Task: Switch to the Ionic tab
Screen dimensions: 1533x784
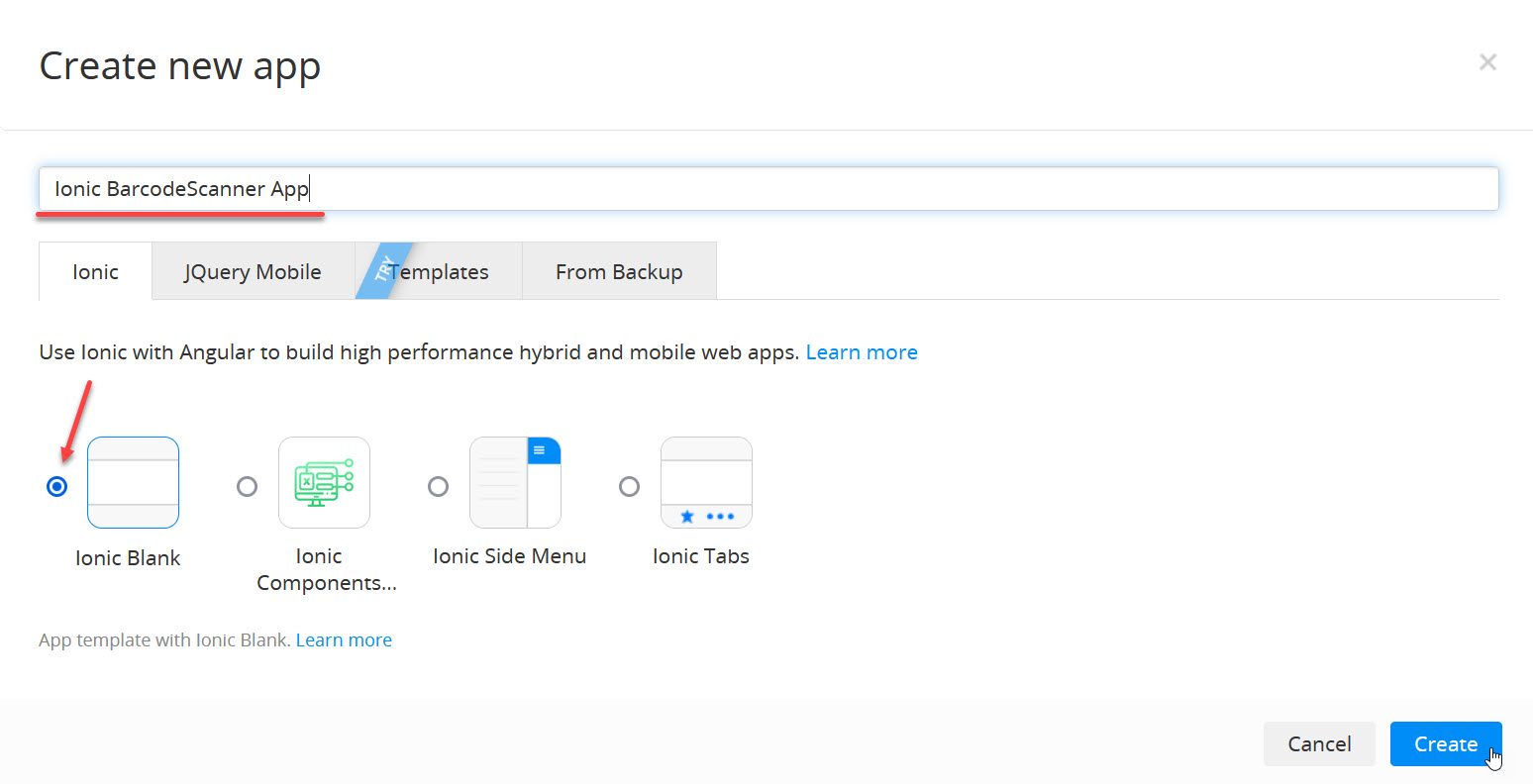Action: tap(95, 271)
